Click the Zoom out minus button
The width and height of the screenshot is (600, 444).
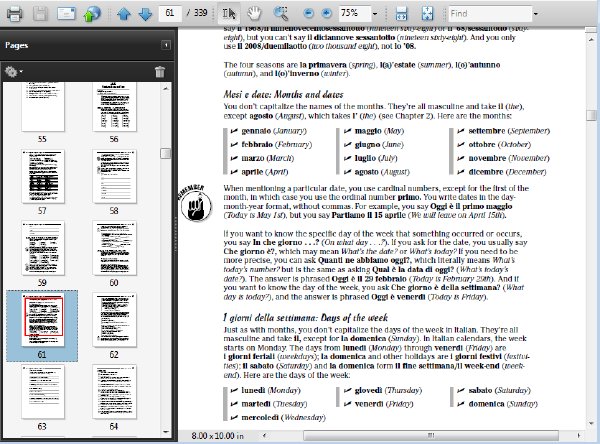[308, 14]
